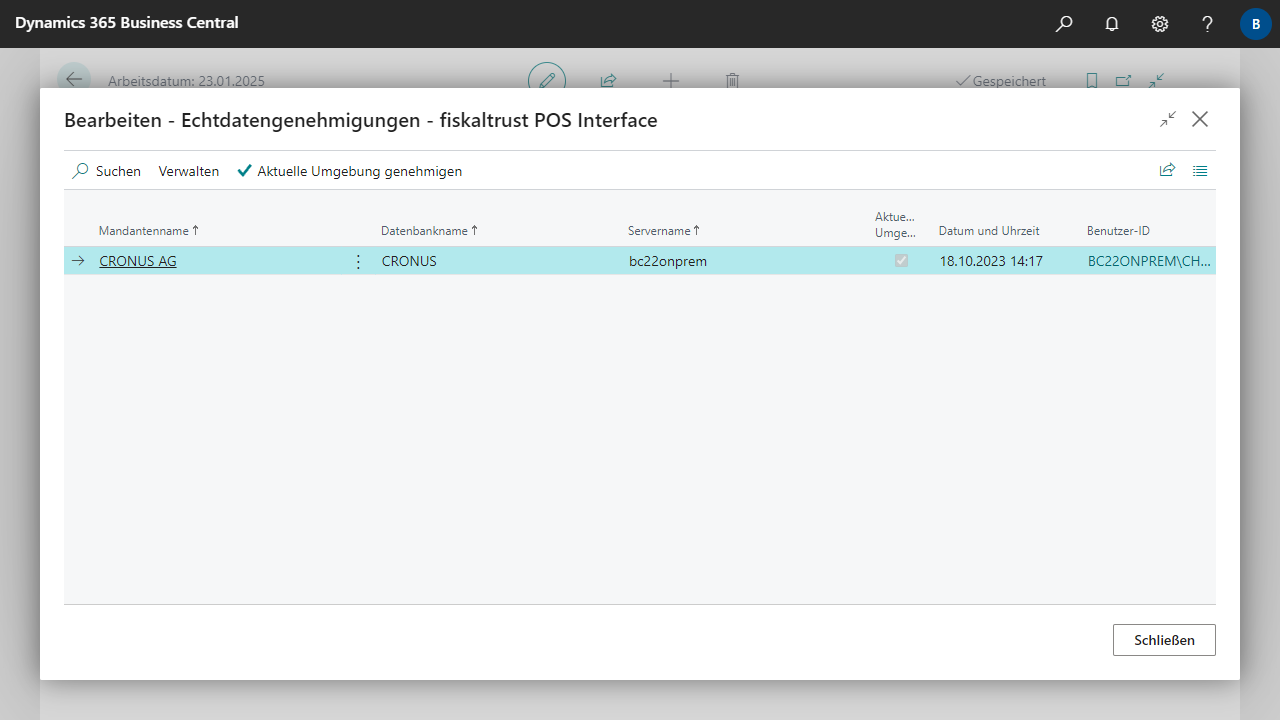Click the Schließen button
Screen dimensions: 1280x720
(1164, 640)
